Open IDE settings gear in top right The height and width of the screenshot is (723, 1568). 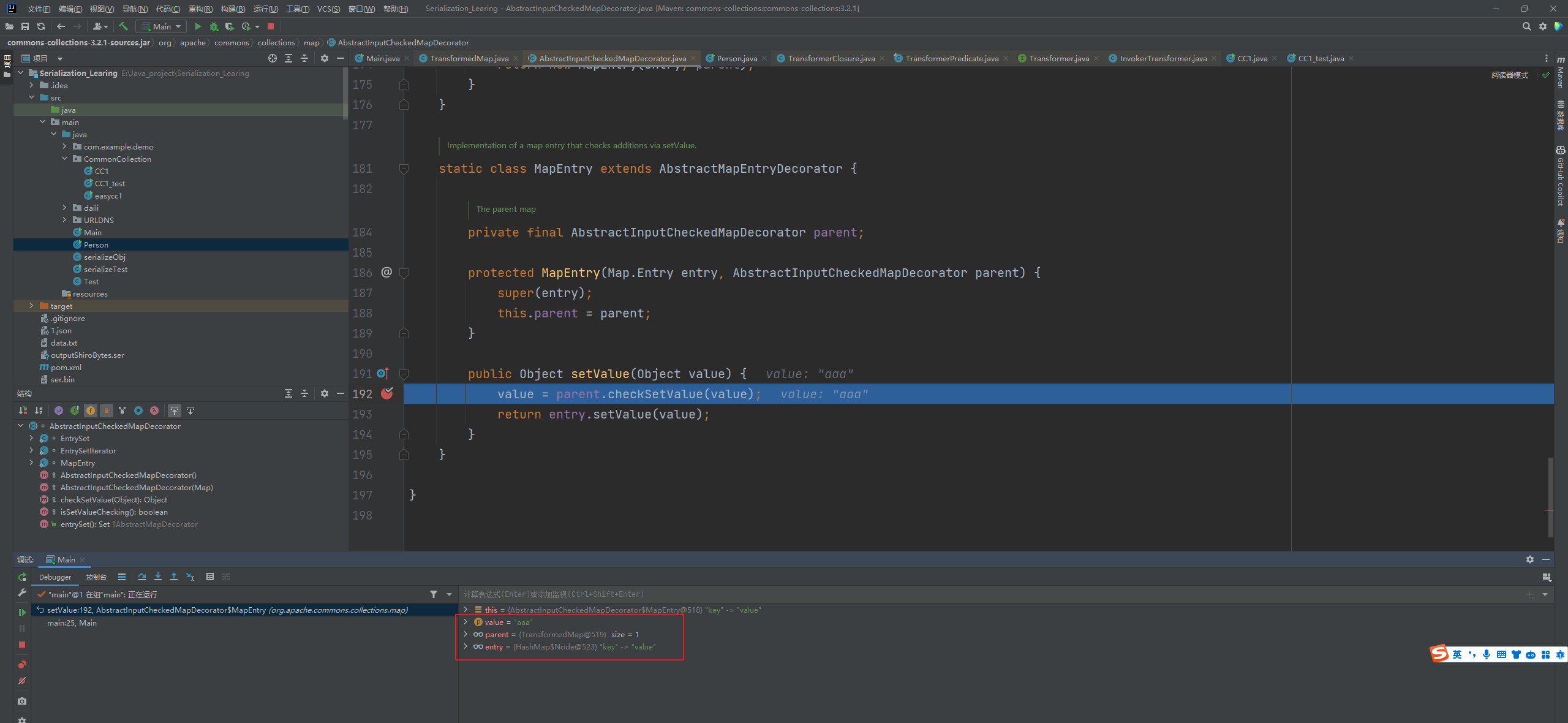(1543, 26)
